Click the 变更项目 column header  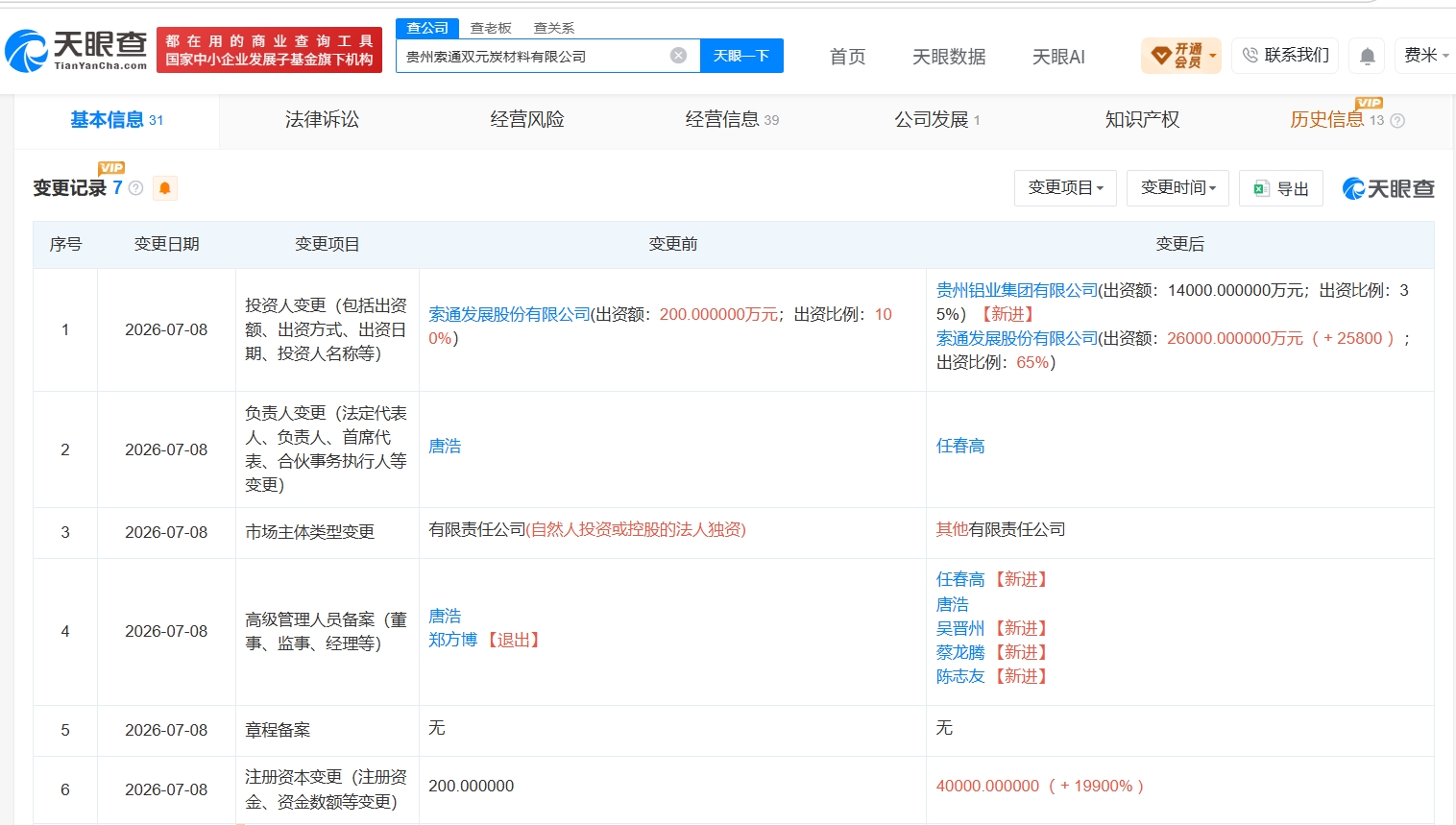327,244
